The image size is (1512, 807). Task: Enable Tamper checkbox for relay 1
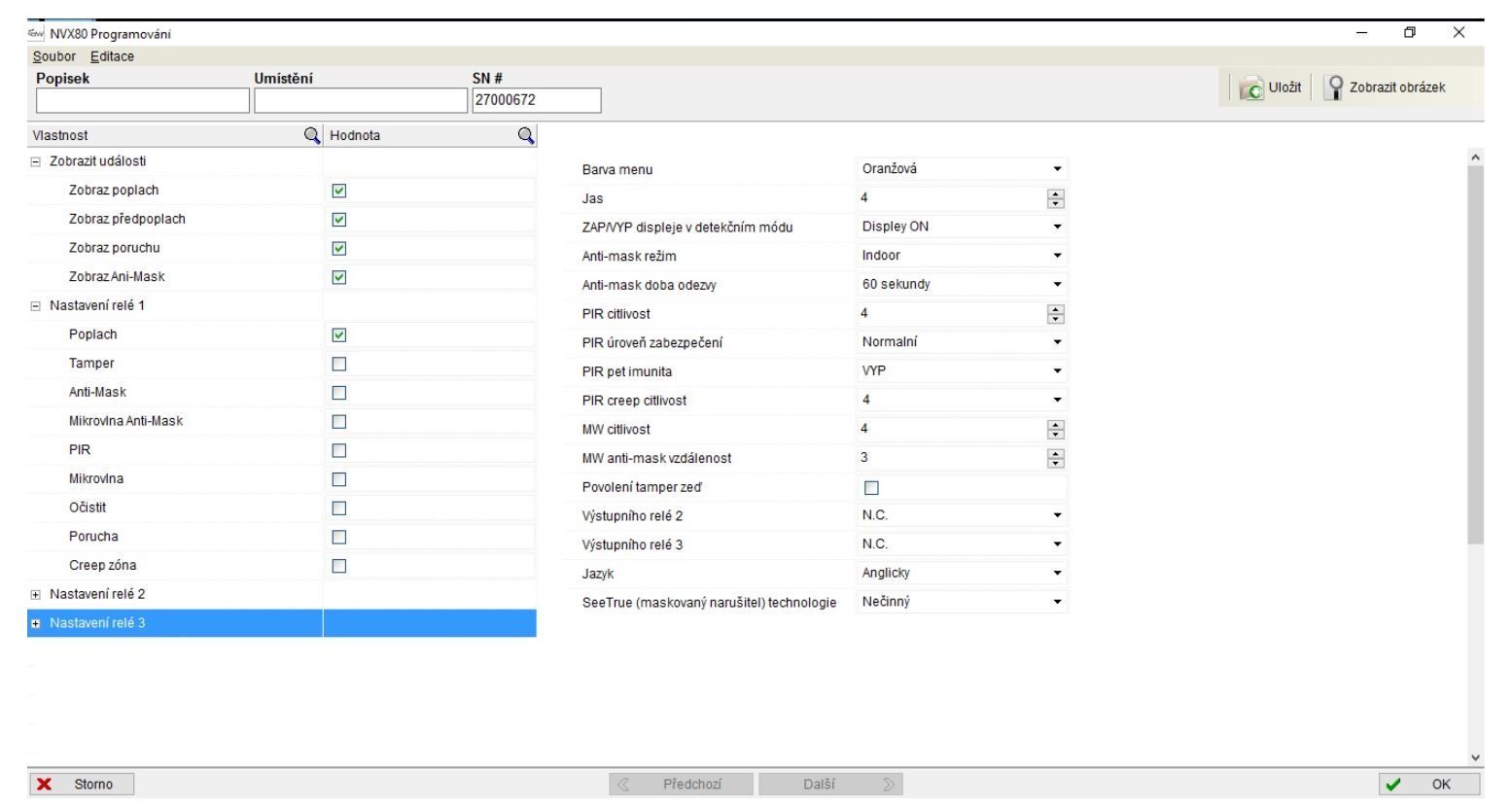click(339, 364)
